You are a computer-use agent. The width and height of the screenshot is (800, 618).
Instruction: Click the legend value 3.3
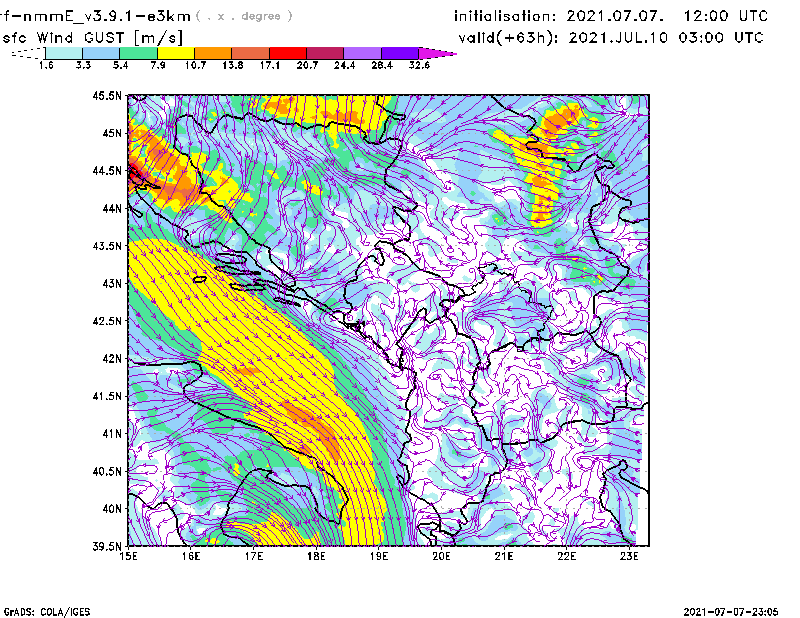point(83,65)
